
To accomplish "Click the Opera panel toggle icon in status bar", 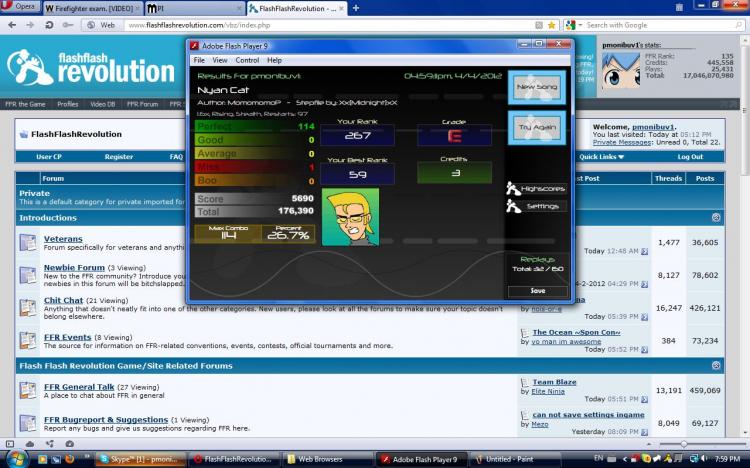I will pos(10,444).
